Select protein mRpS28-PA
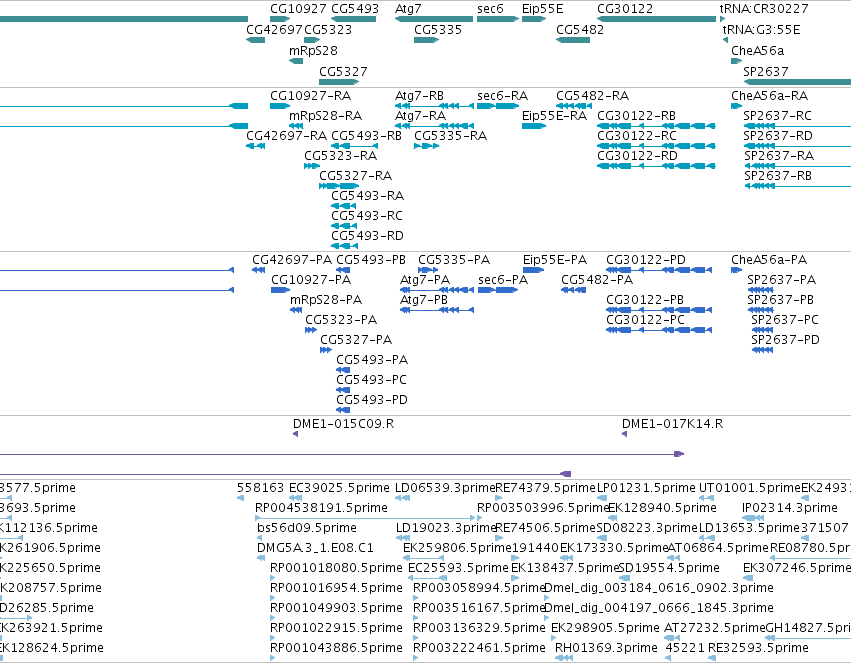Viewport: 851px width, 663px height. click(326, 300)
